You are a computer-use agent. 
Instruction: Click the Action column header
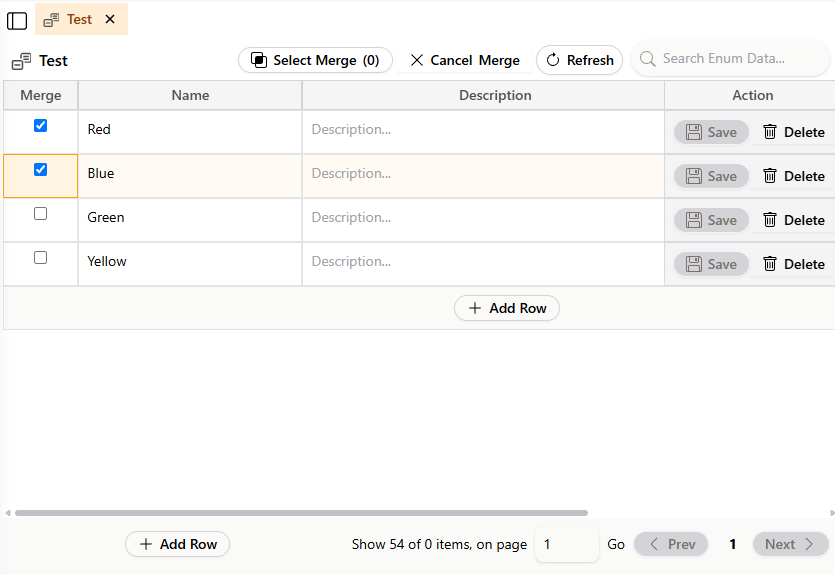752,95
